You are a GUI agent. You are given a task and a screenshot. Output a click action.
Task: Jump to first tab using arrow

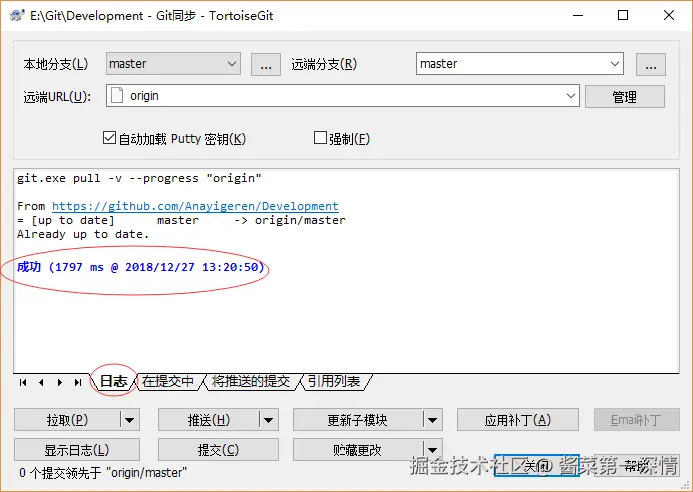pyautogui.click(x=23, y=382)
